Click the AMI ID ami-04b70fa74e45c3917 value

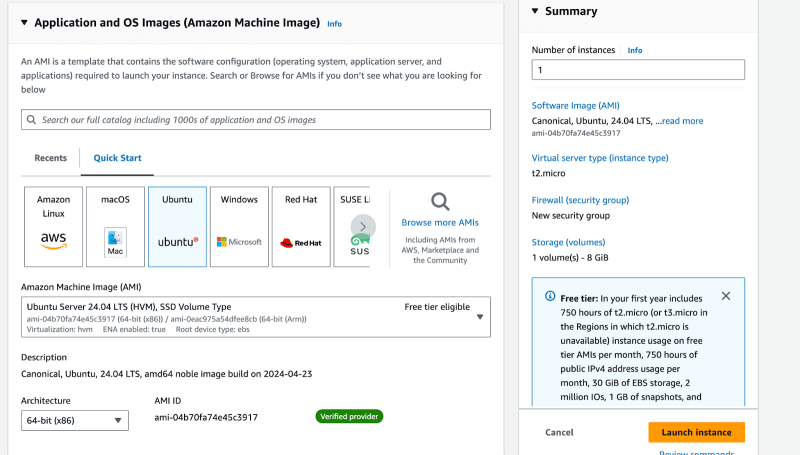[206, 417]
